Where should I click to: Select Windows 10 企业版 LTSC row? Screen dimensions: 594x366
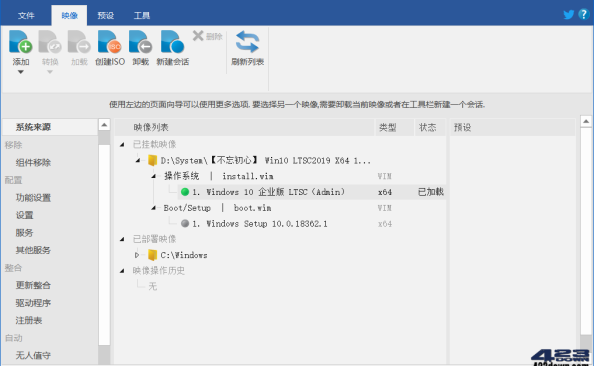tap(311, 192)
